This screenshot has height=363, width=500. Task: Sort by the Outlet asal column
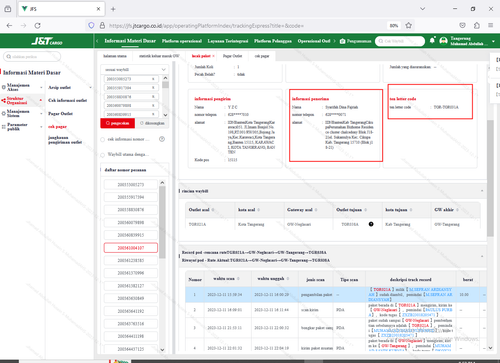coord(213,210)
